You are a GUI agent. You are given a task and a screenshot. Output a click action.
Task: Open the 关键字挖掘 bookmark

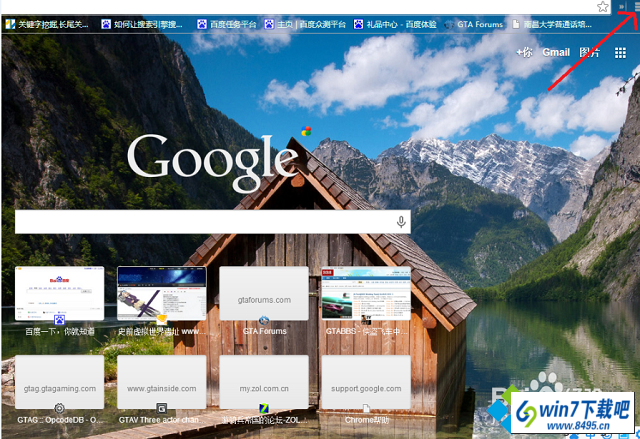(47, 24)
